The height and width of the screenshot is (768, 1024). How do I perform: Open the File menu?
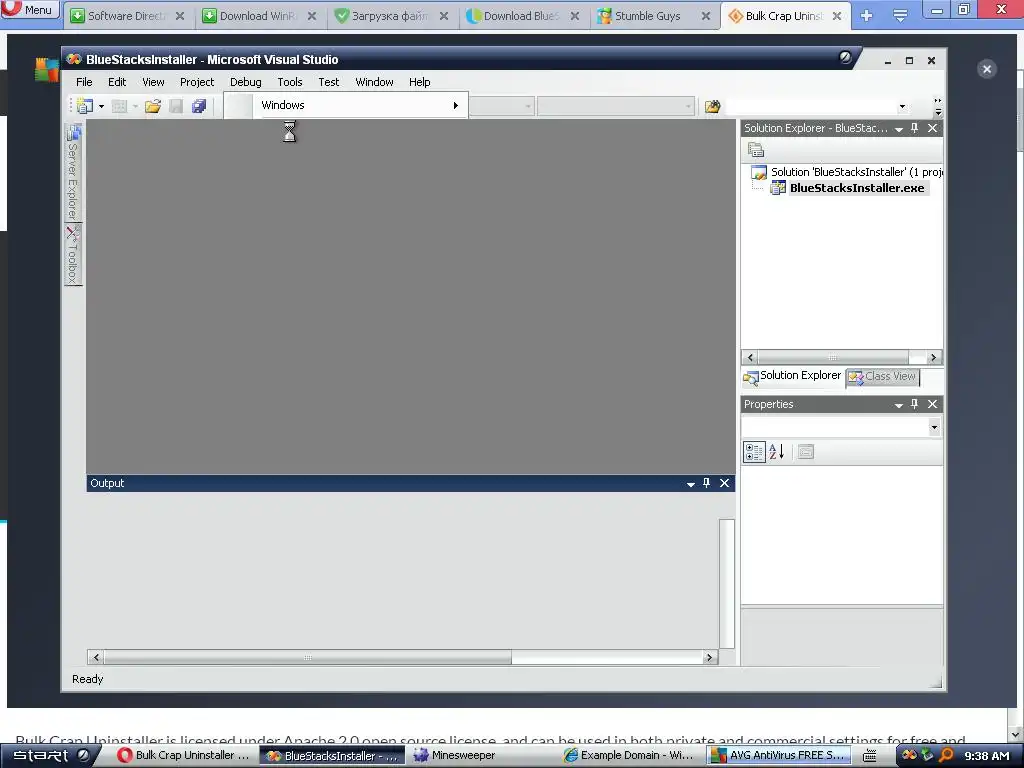point(84,82)
